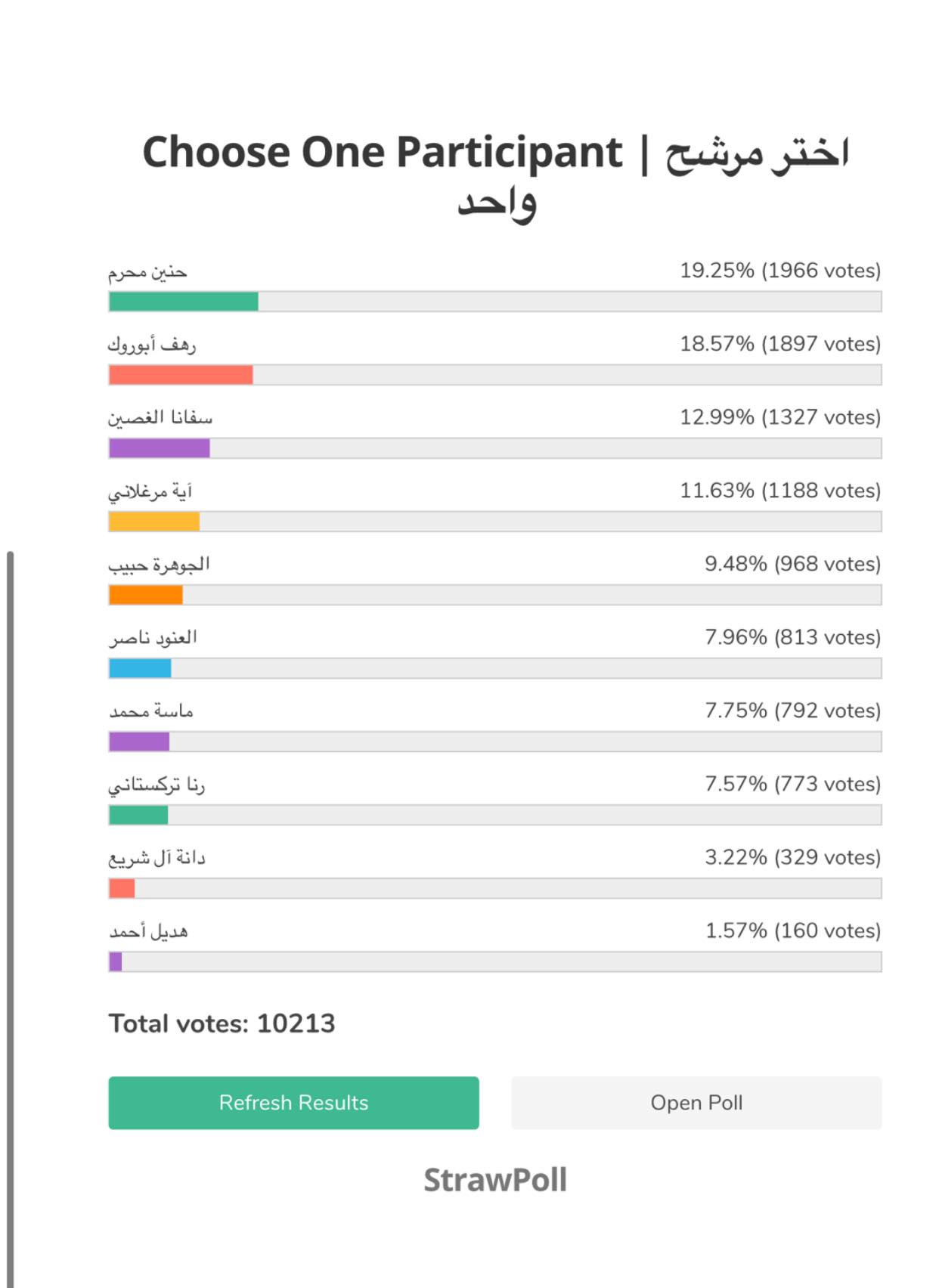Click the 160 votes percentage label

point(792,930)
